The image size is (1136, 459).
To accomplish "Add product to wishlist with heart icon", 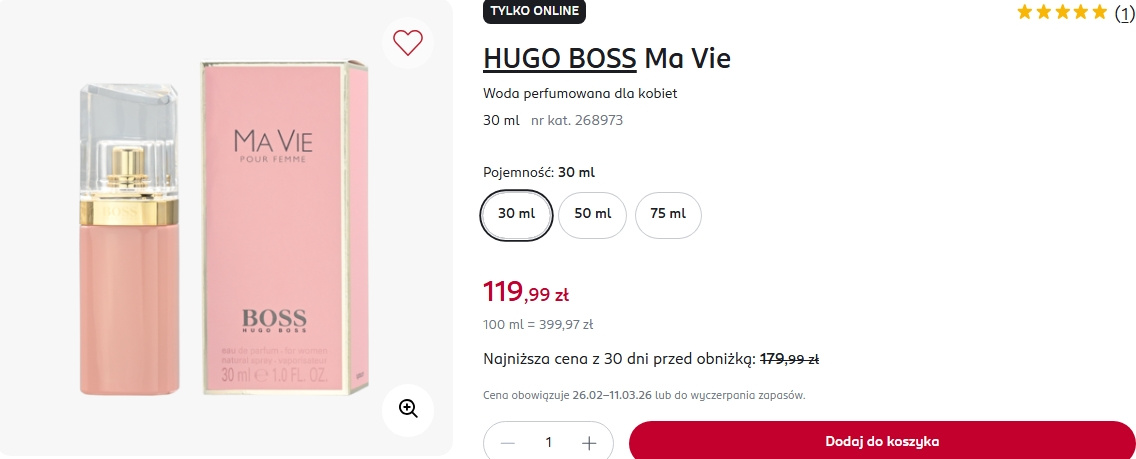I will pyautogui.click(x=408, y=43).
